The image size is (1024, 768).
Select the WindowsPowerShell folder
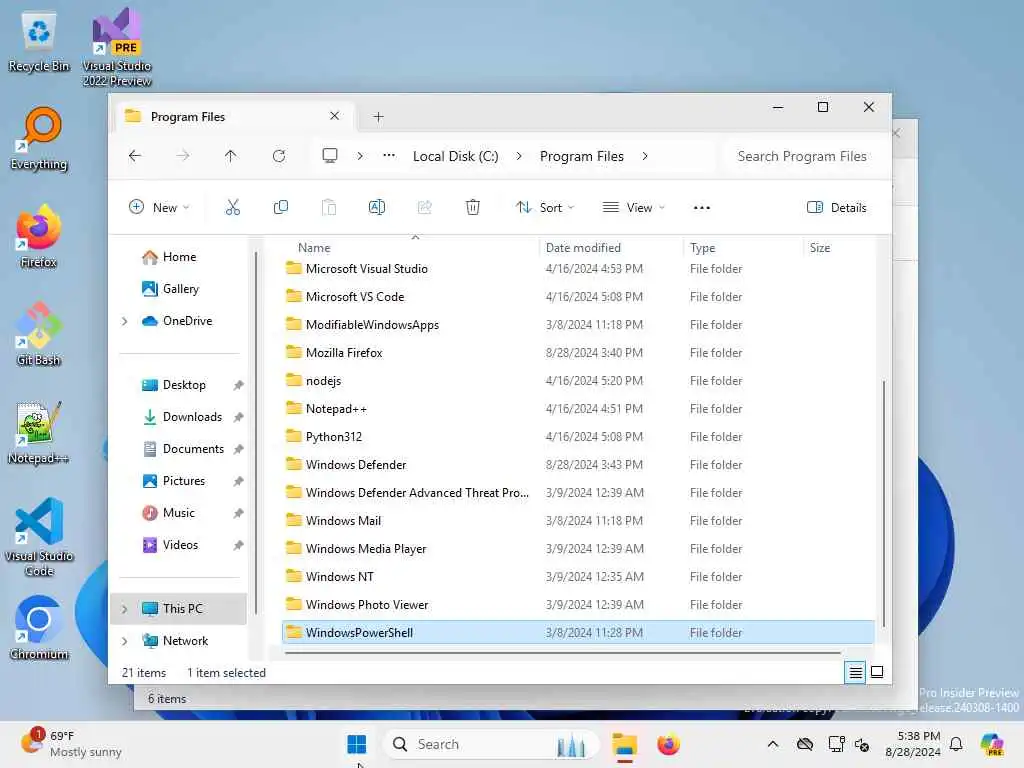pyautogui.click(x=578, y=633)
